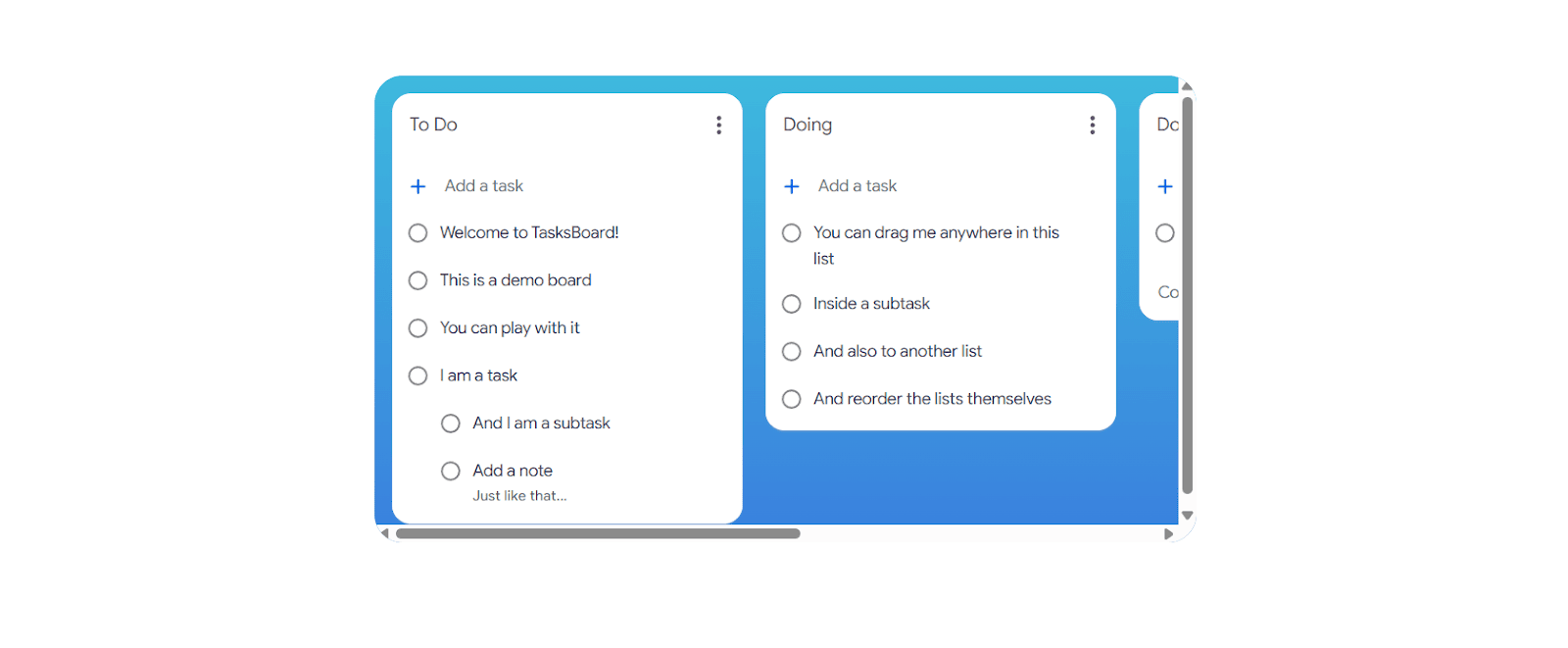Click the scroll left arrow

coord(384,534)
